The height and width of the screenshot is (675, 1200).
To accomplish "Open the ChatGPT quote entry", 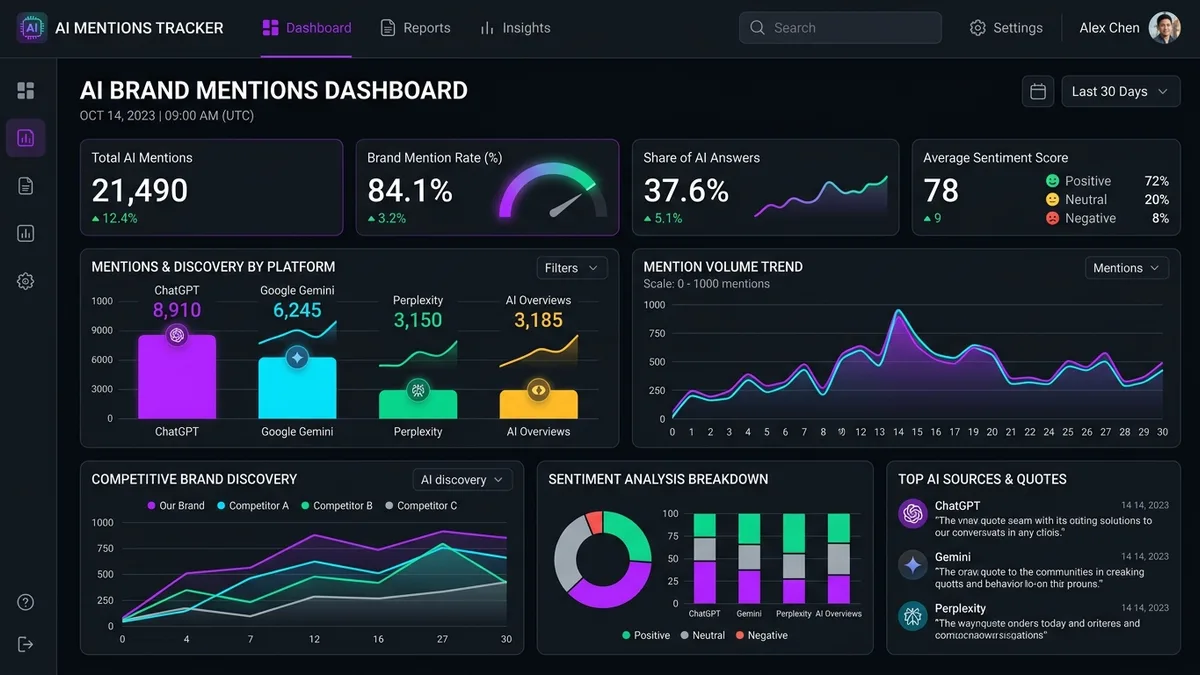I will point(1033,519).
